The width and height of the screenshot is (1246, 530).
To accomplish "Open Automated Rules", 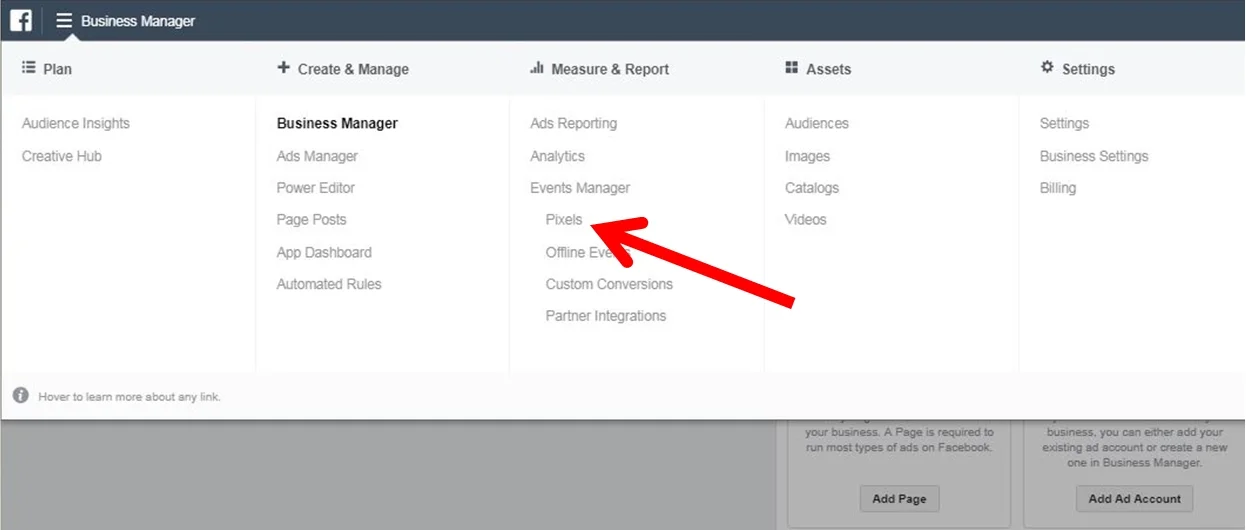I will tap(329, 284).
